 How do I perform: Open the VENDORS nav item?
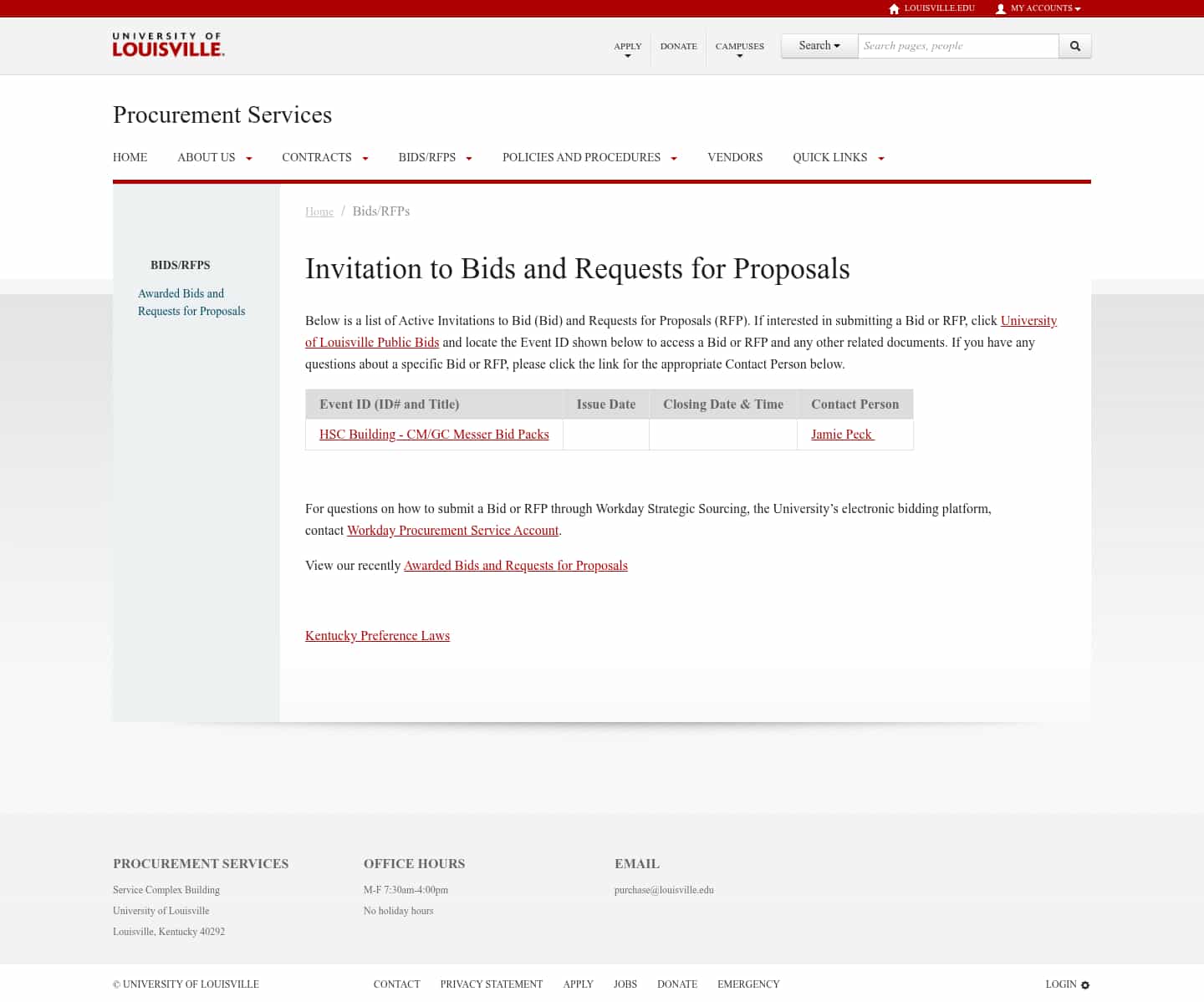point(735,157)
